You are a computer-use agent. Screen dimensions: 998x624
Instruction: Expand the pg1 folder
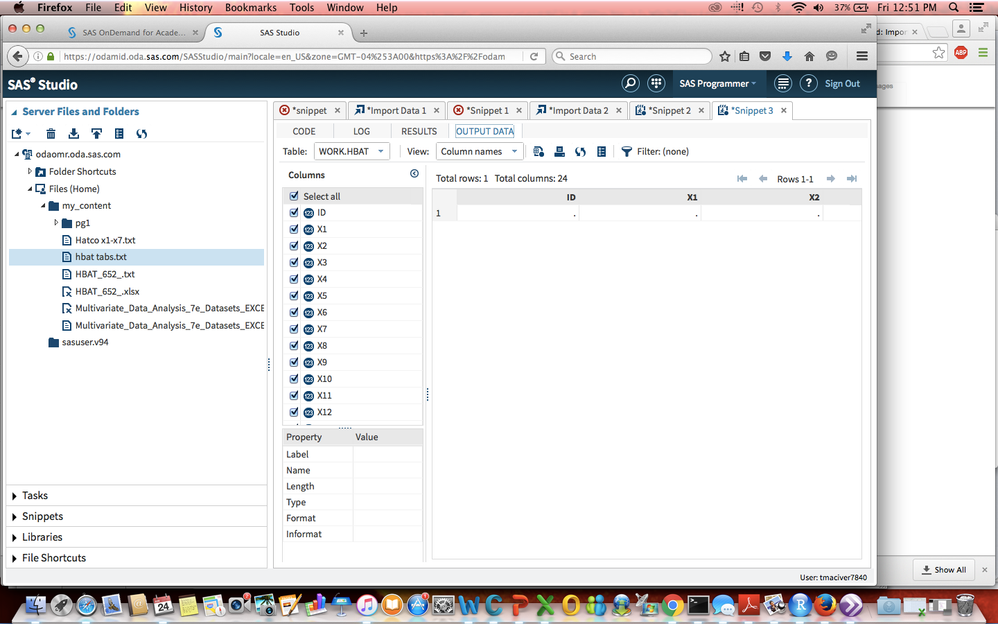pyautogui.click(x=56, y=223)
